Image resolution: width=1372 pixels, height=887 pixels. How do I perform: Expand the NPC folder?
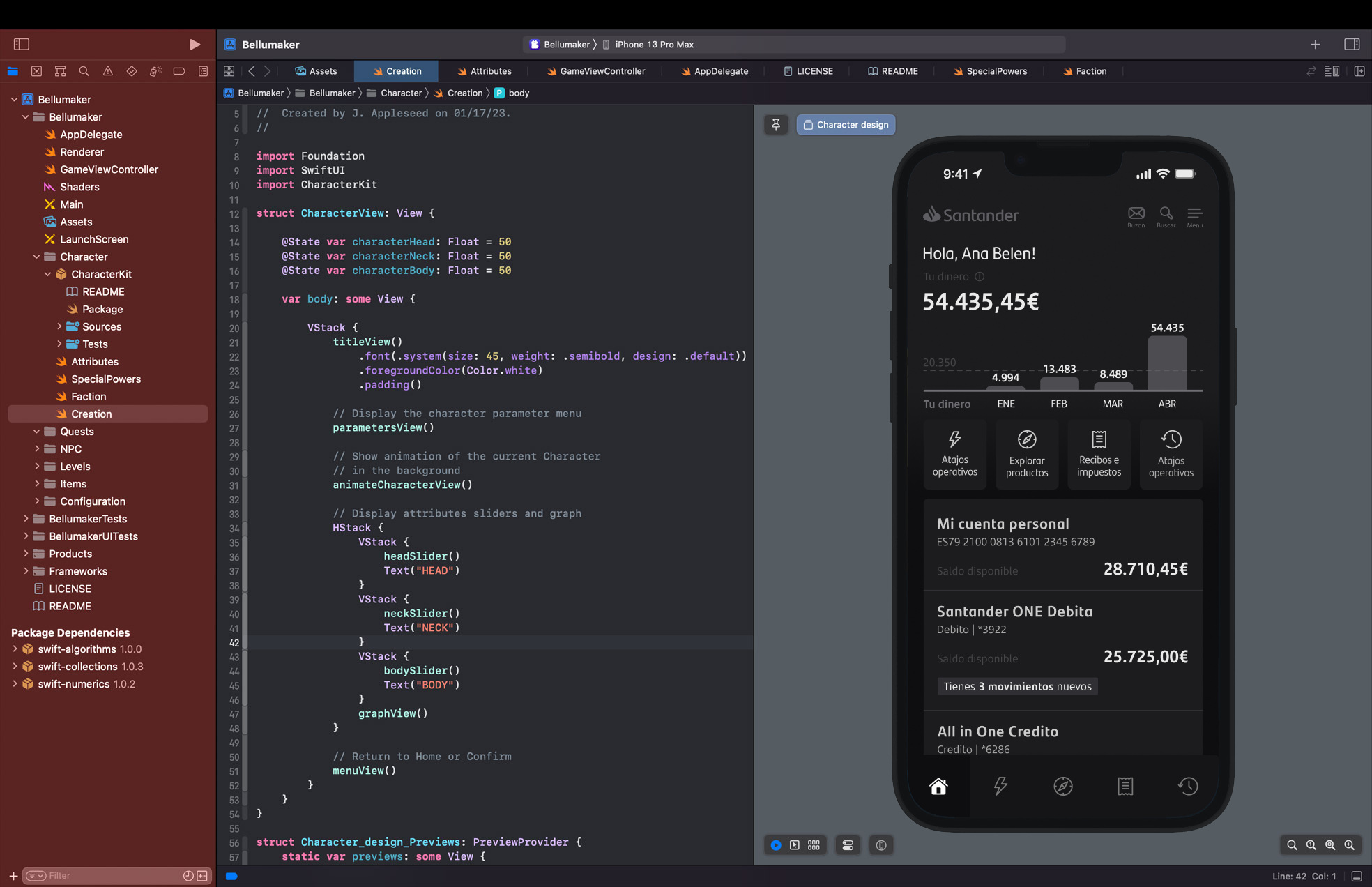[36, 449]
